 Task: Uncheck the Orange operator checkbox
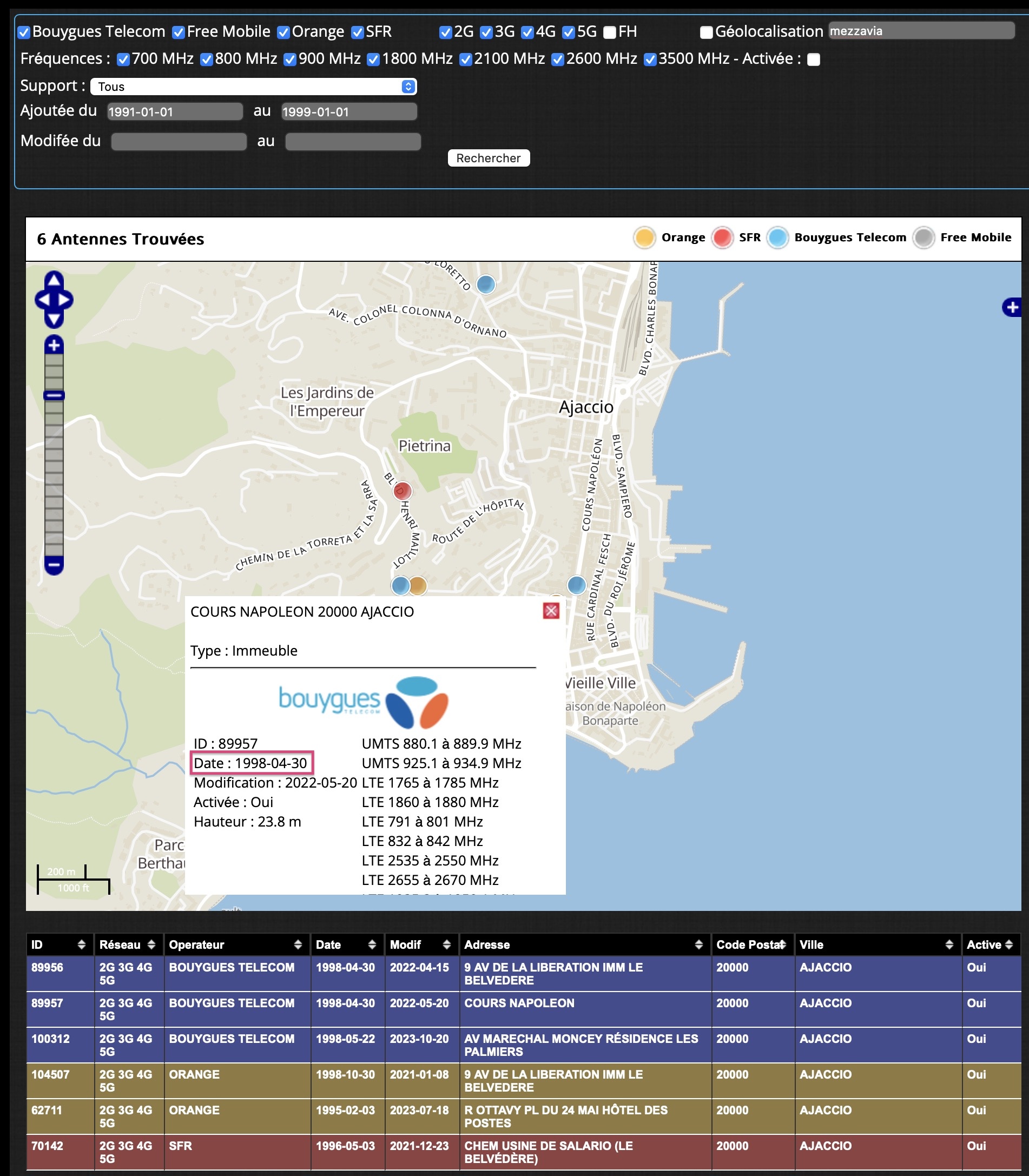pos(283,32)
